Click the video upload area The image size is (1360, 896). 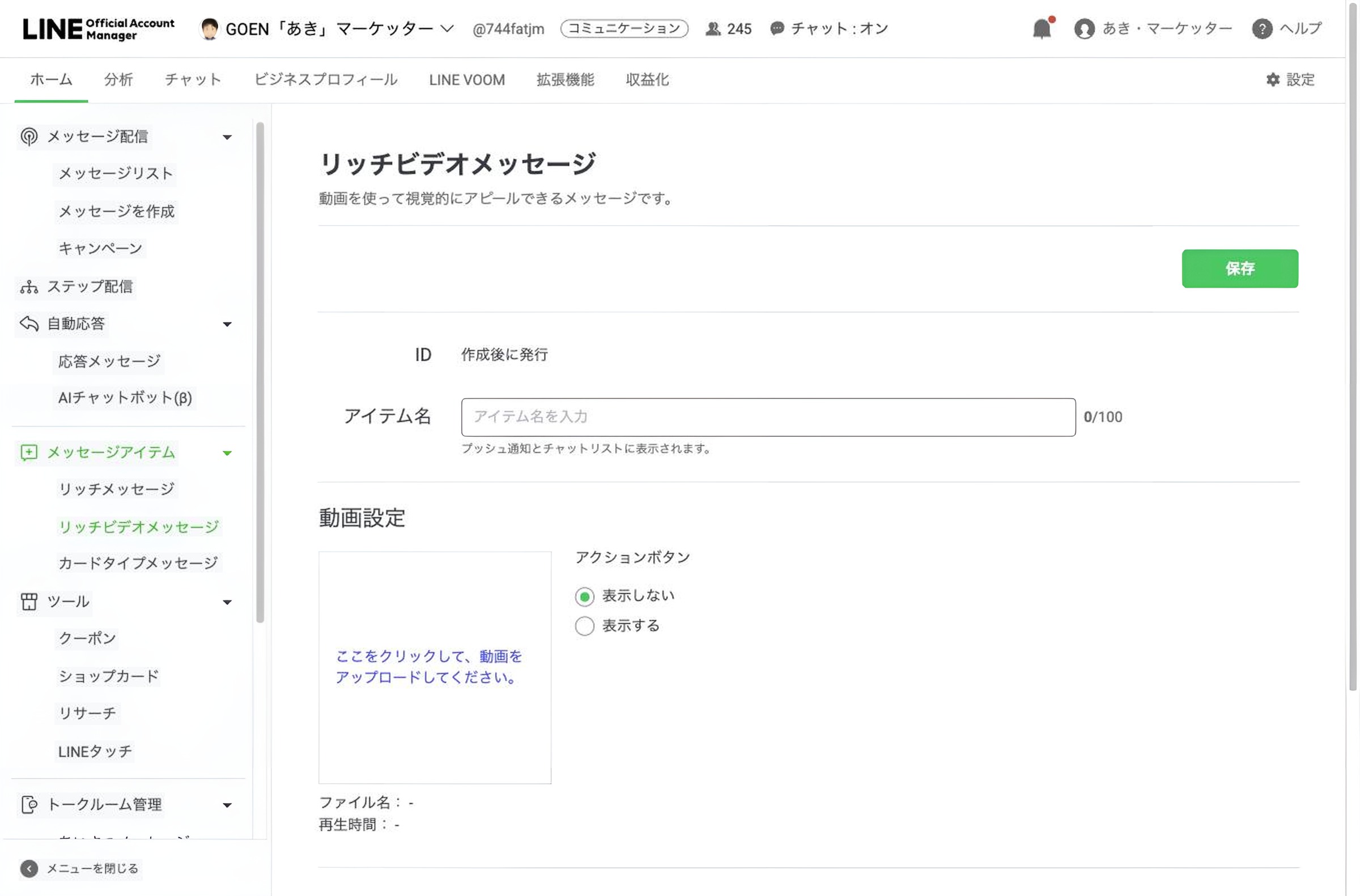(435, 667)
